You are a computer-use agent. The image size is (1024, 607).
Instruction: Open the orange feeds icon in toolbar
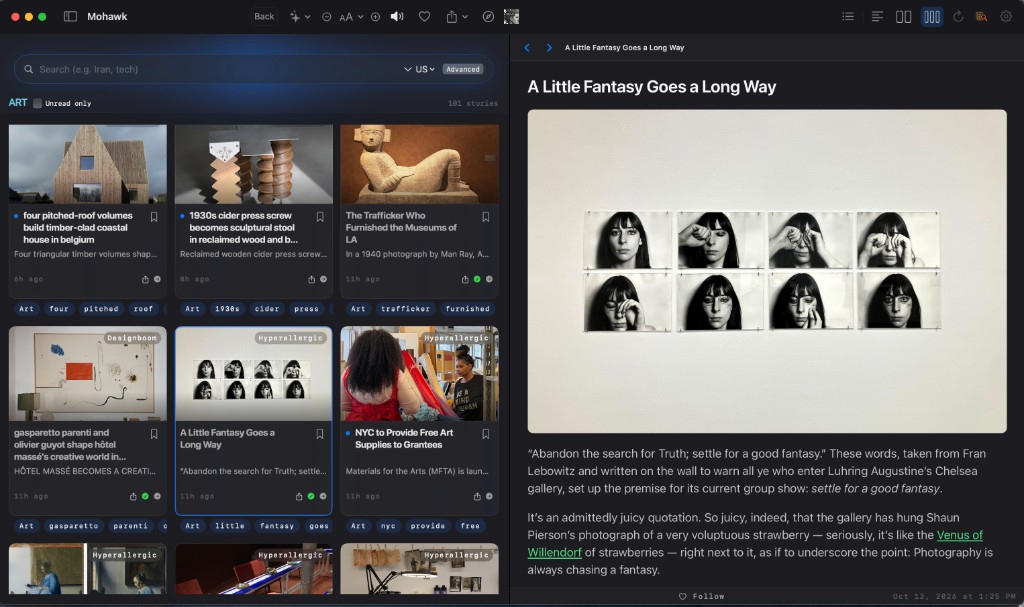coord(981,16)
